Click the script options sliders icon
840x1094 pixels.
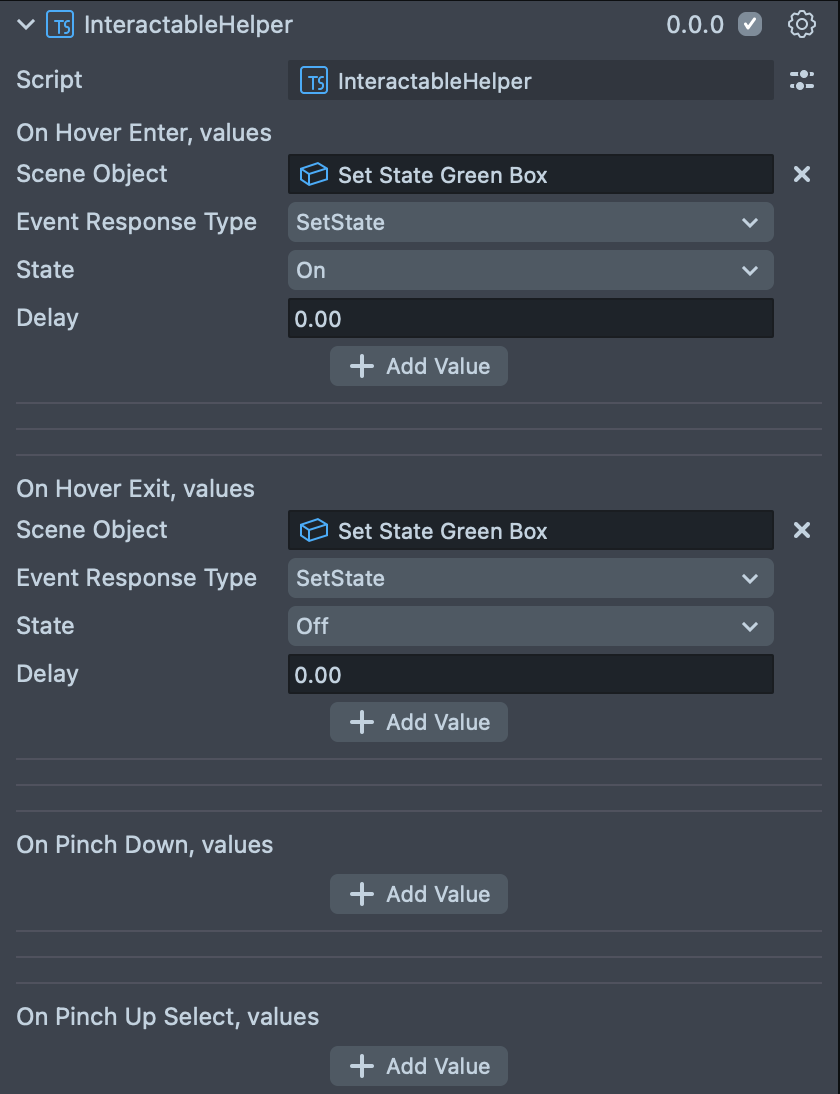pos(802,81)
